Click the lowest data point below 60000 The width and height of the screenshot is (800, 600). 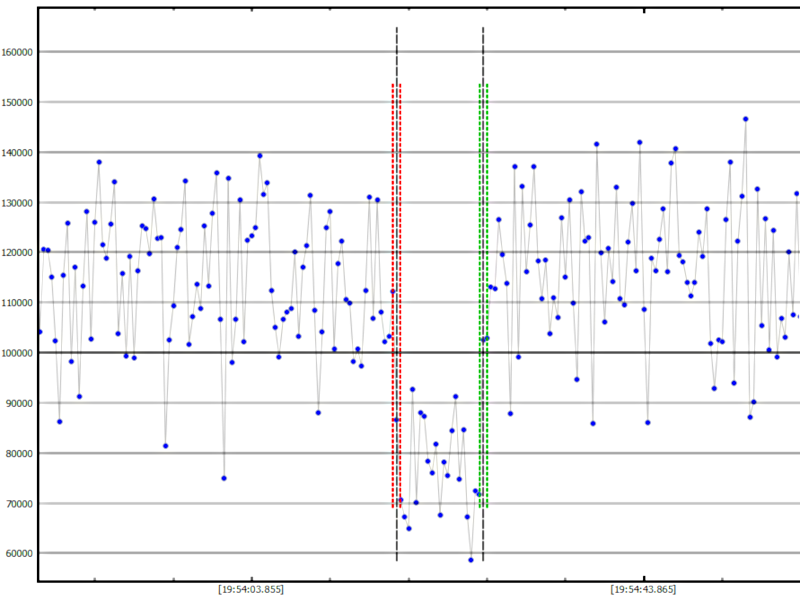point(471,560)
